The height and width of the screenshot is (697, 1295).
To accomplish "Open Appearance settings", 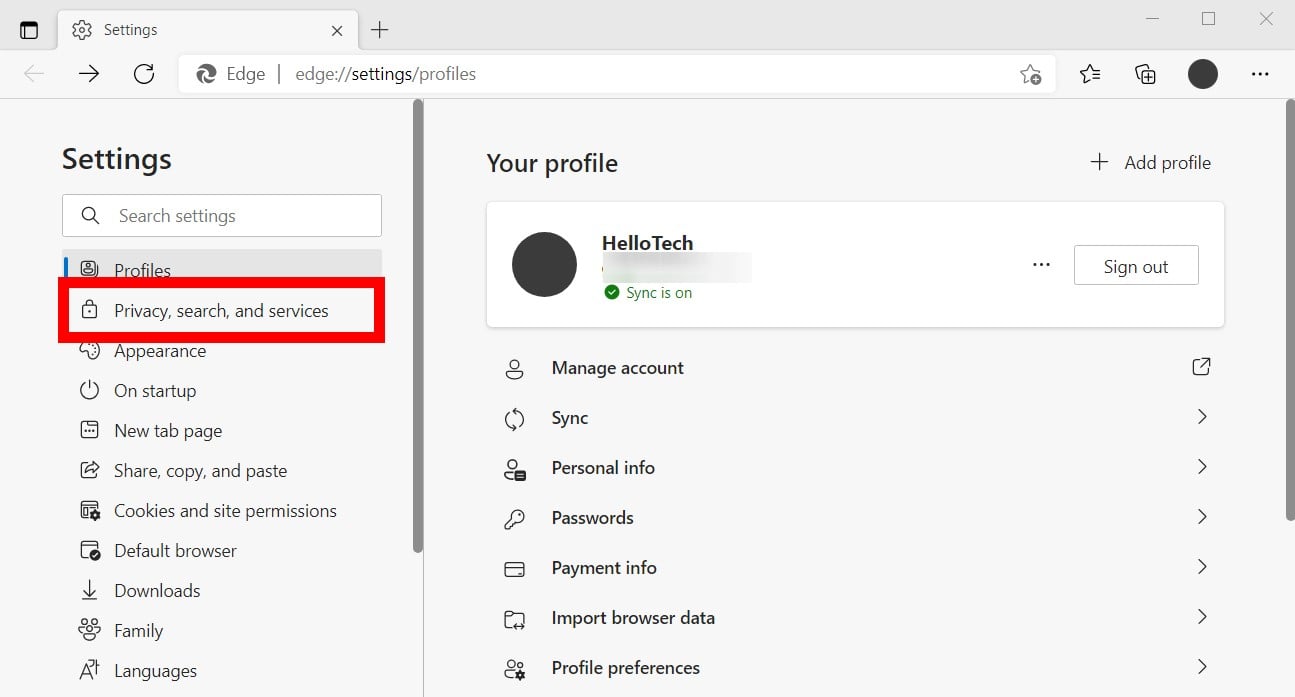I will pyautogui.click(x=222, y=351).
